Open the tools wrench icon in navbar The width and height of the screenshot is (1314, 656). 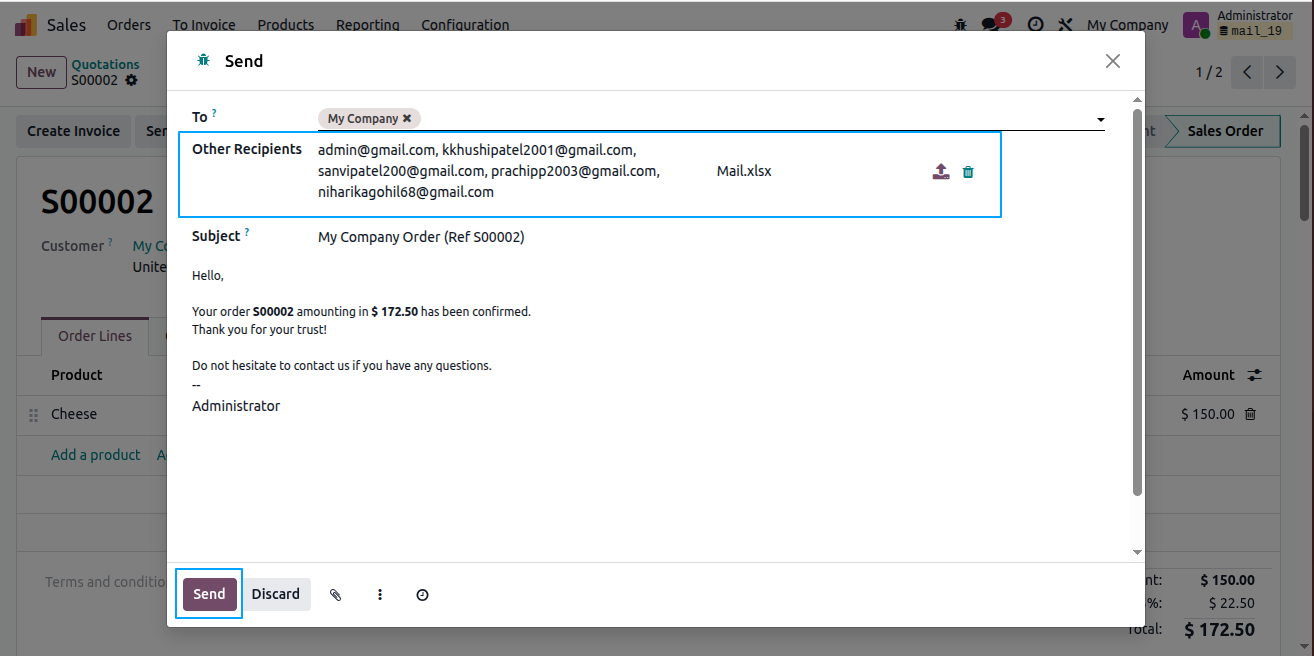[1065, 25]
